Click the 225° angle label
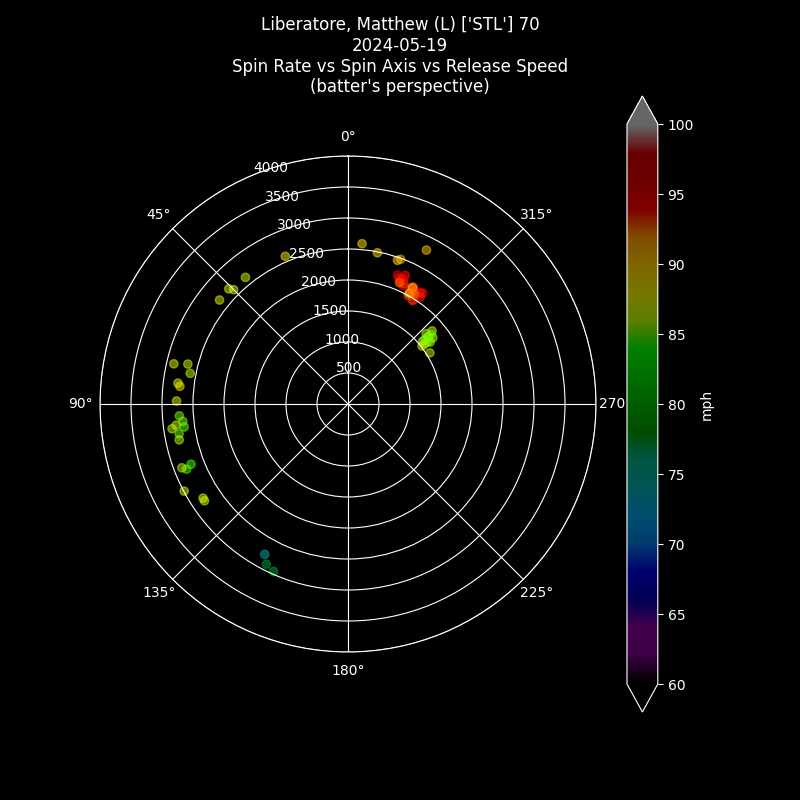This screenshot has height=800, width=800. 536,592
